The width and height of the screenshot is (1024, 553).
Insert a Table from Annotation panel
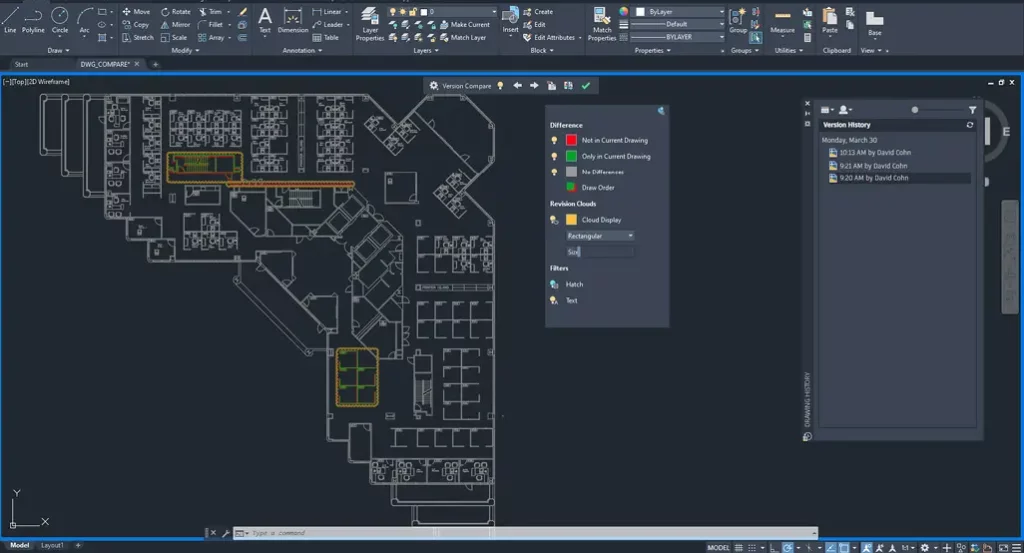326,38
